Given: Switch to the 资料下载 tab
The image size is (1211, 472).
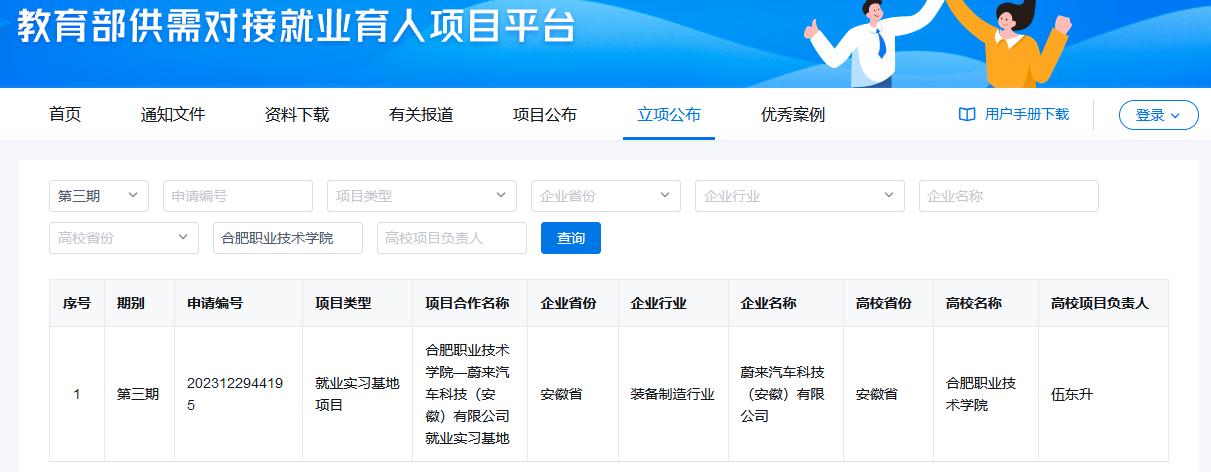Looking at the screenshot, I should click(x=297, y=115).
